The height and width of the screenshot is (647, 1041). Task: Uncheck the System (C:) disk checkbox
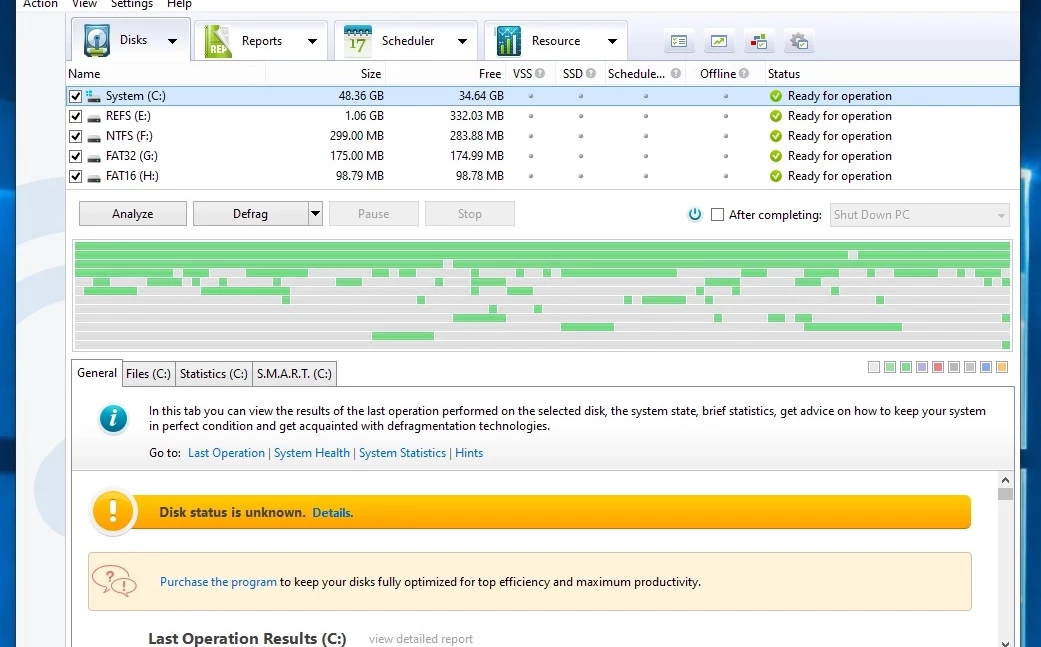[x=75, y=96]
